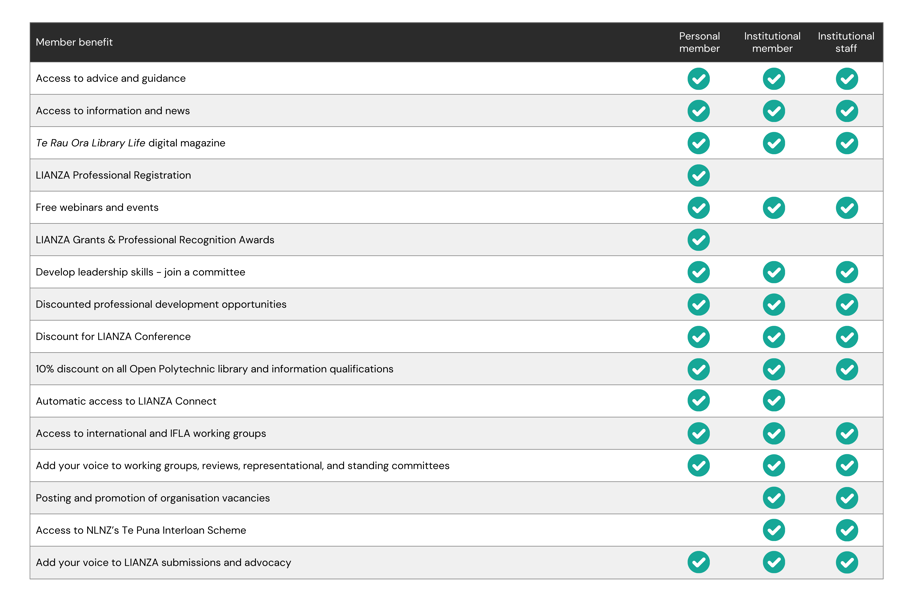
Task: Click Develop leadership skills row text
Action: click(140, 272)
